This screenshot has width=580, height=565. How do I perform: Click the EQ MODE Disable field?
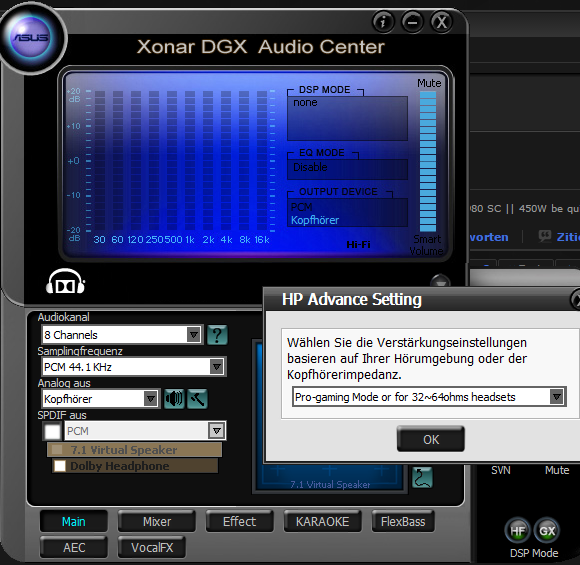click(347, 169)
